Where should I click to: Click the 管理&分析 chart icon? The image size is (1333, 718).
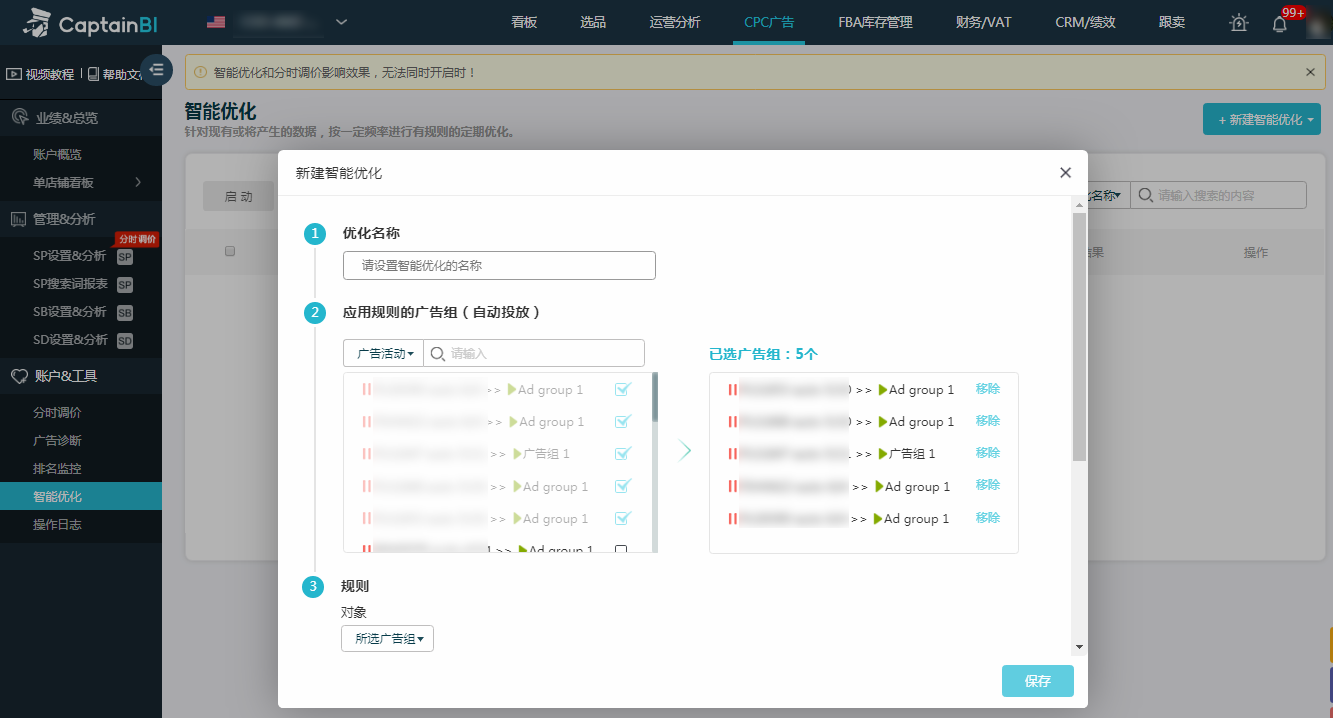click(19, 219)
